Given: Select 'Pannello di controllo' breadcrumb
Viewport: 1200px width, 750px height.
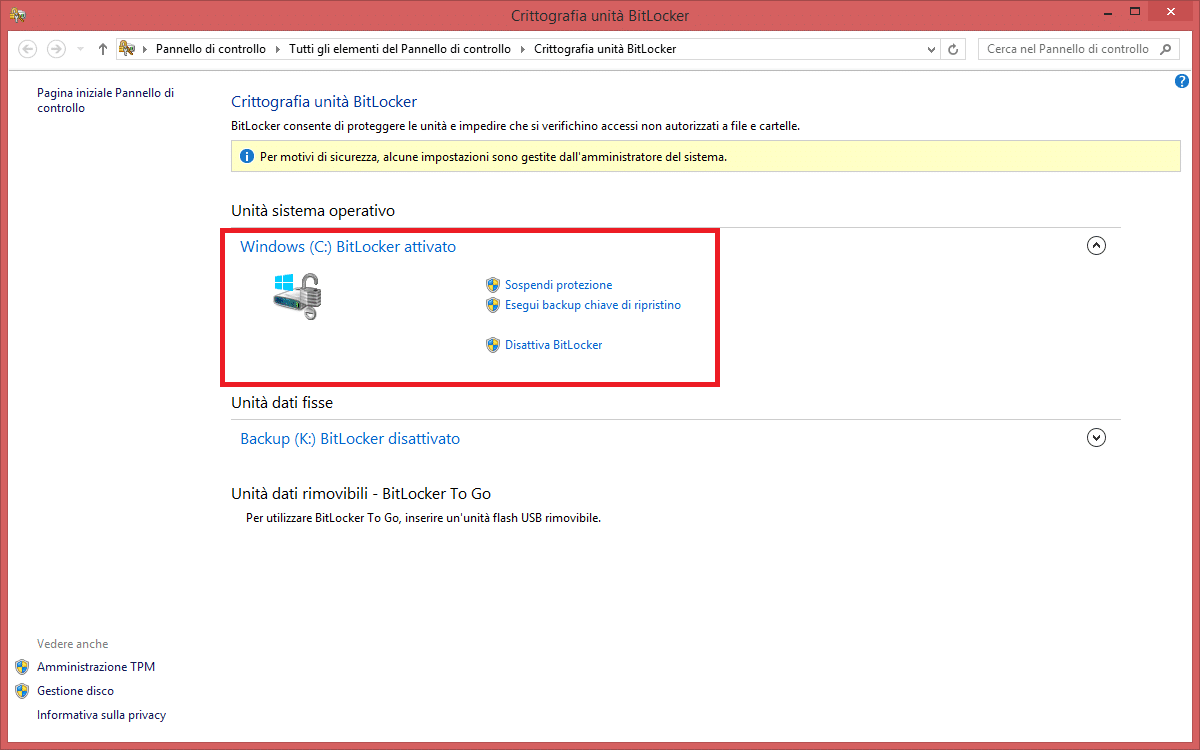Looking at the screenshot, I should point(211,49).
